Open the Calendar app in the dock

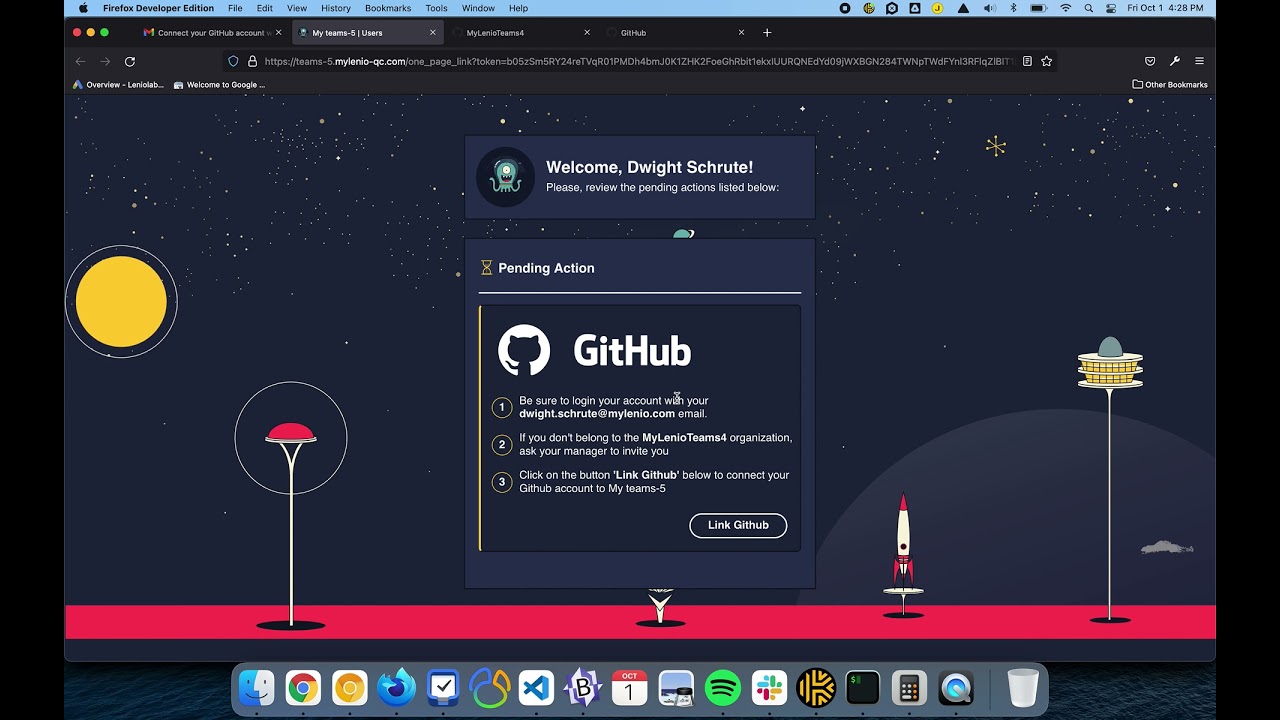pos(629,688)
